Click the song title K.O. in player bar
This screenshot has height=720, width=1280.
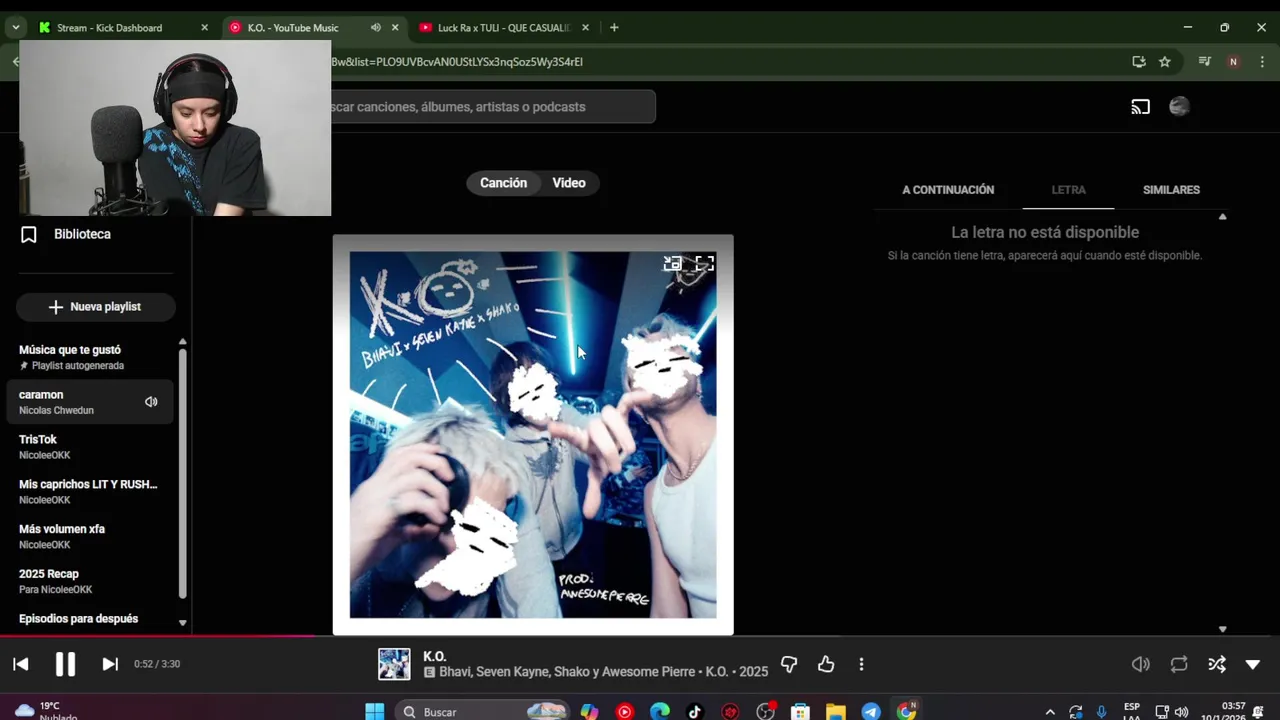pos(434,657)
